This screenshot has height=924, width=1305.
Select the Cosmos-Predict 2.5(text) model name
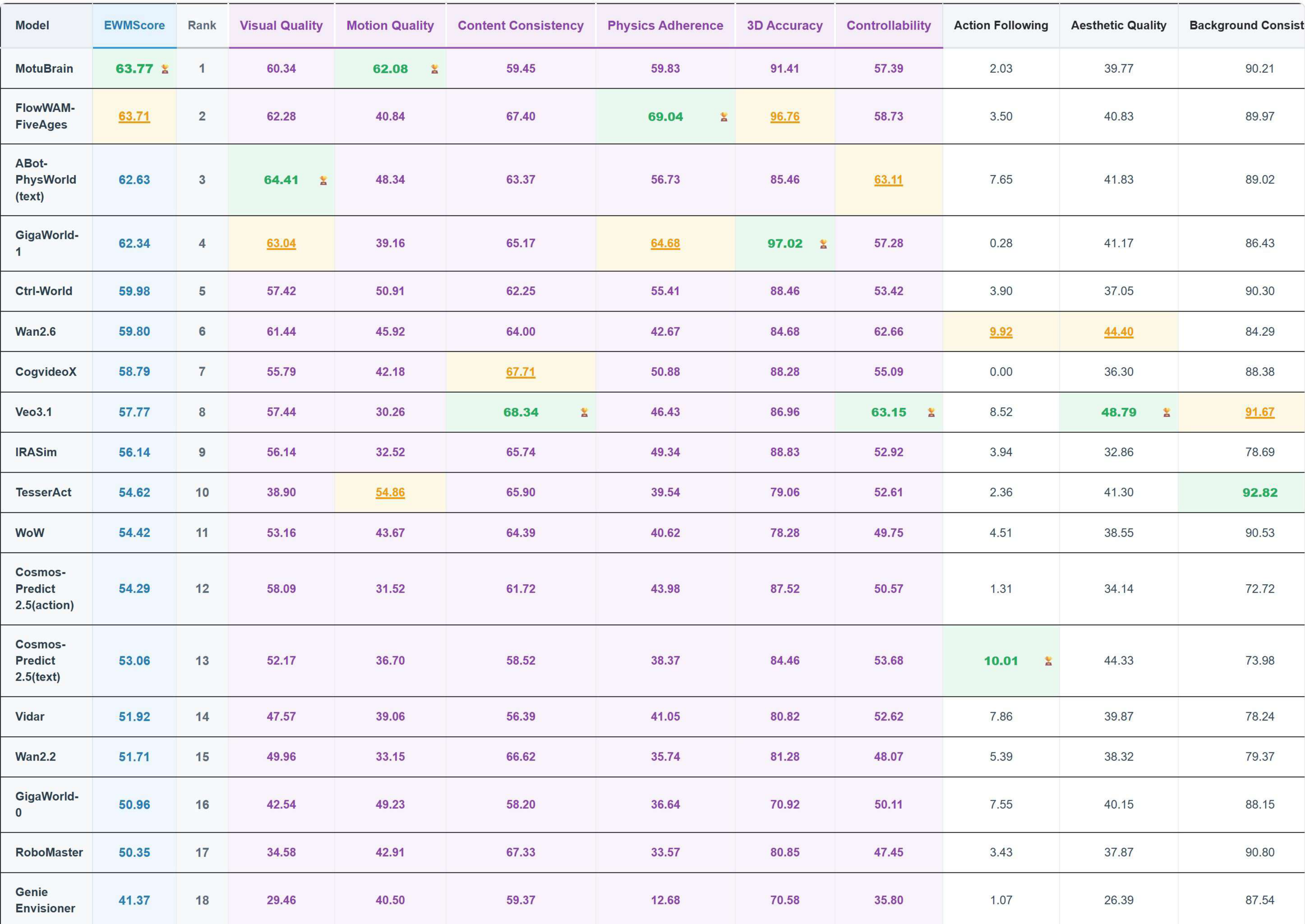coord(40,661)
